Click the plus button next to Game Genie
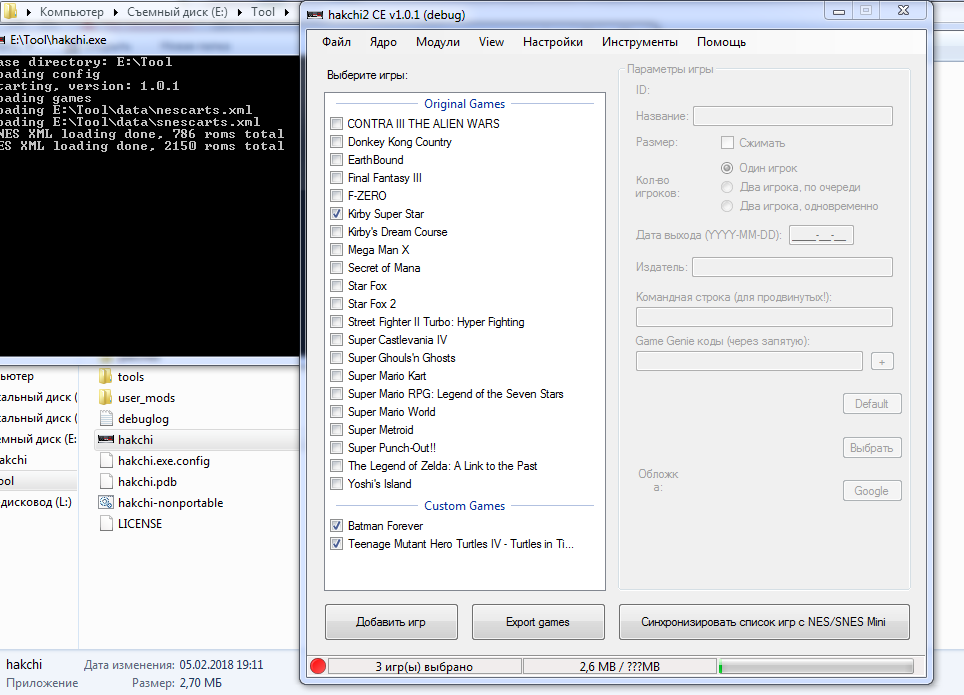This screenshot has width=964, height=695. (x=882, y=362)
